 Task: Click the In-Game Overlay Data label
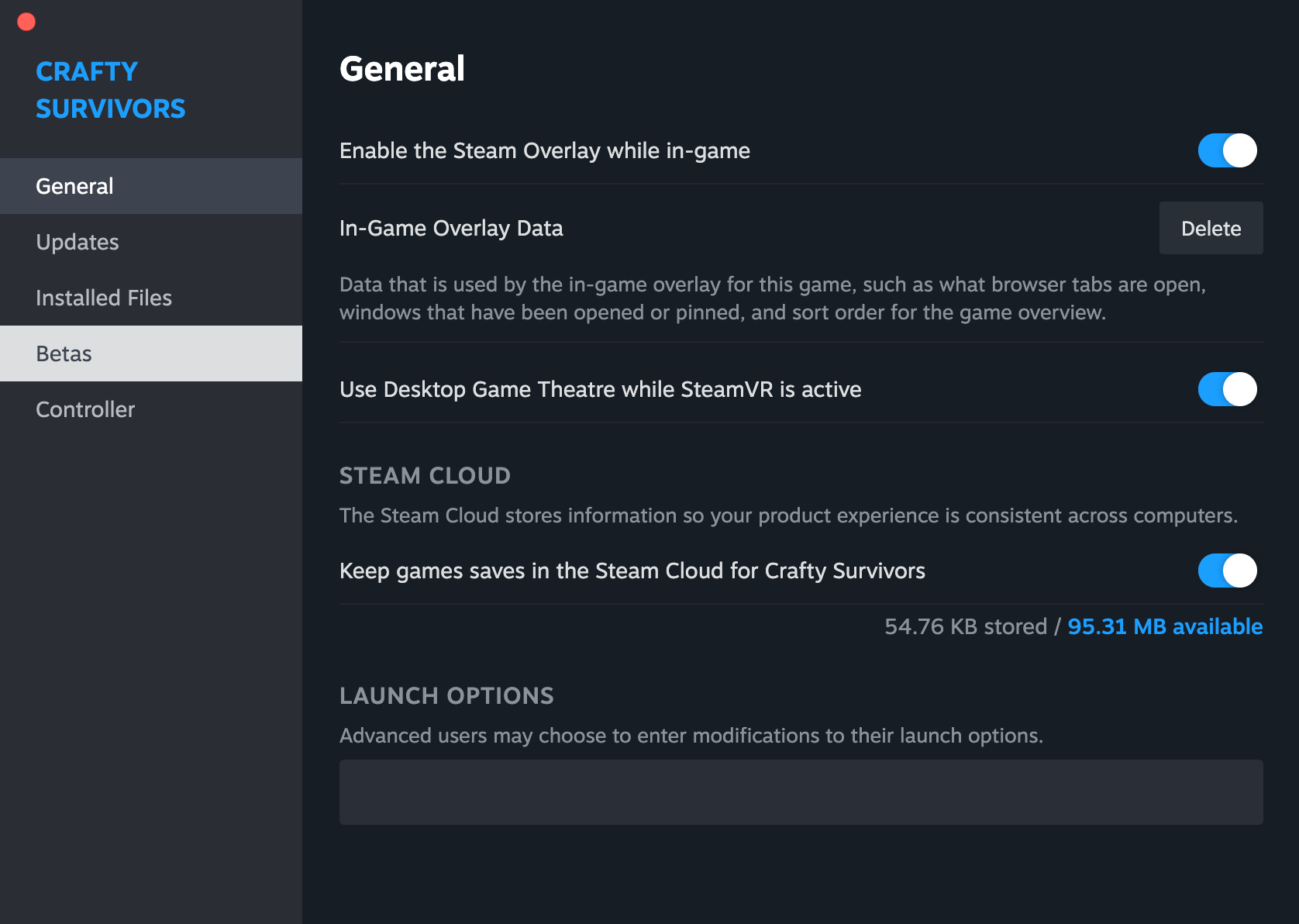(451, 228)
